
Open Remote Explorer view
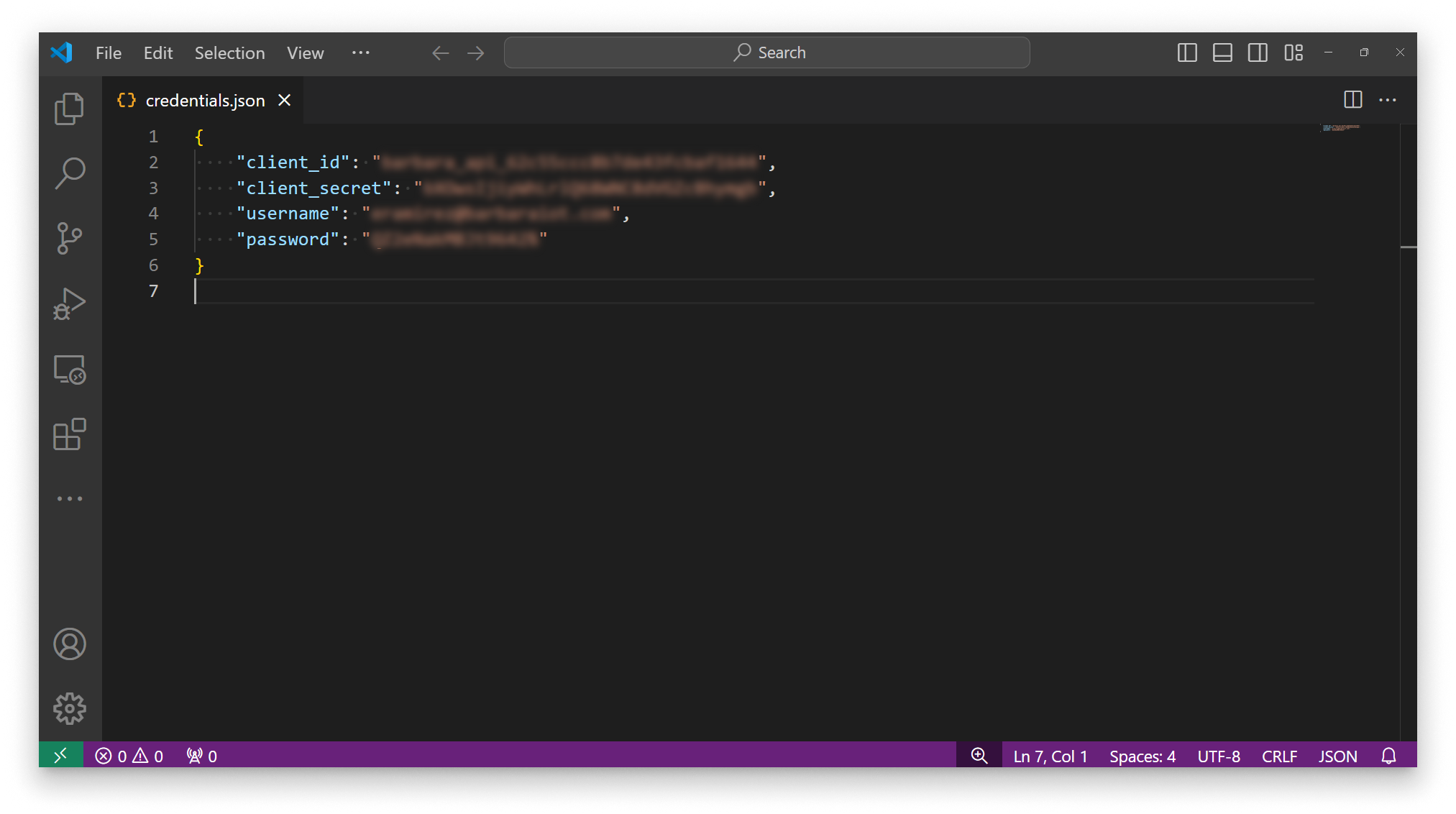pyautogui.click(x=69, y=370)
